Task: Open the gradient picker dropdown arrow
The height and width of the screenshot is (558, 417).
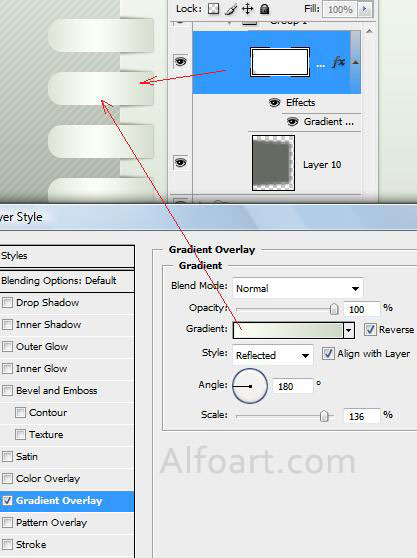Action: pos(349,330)
